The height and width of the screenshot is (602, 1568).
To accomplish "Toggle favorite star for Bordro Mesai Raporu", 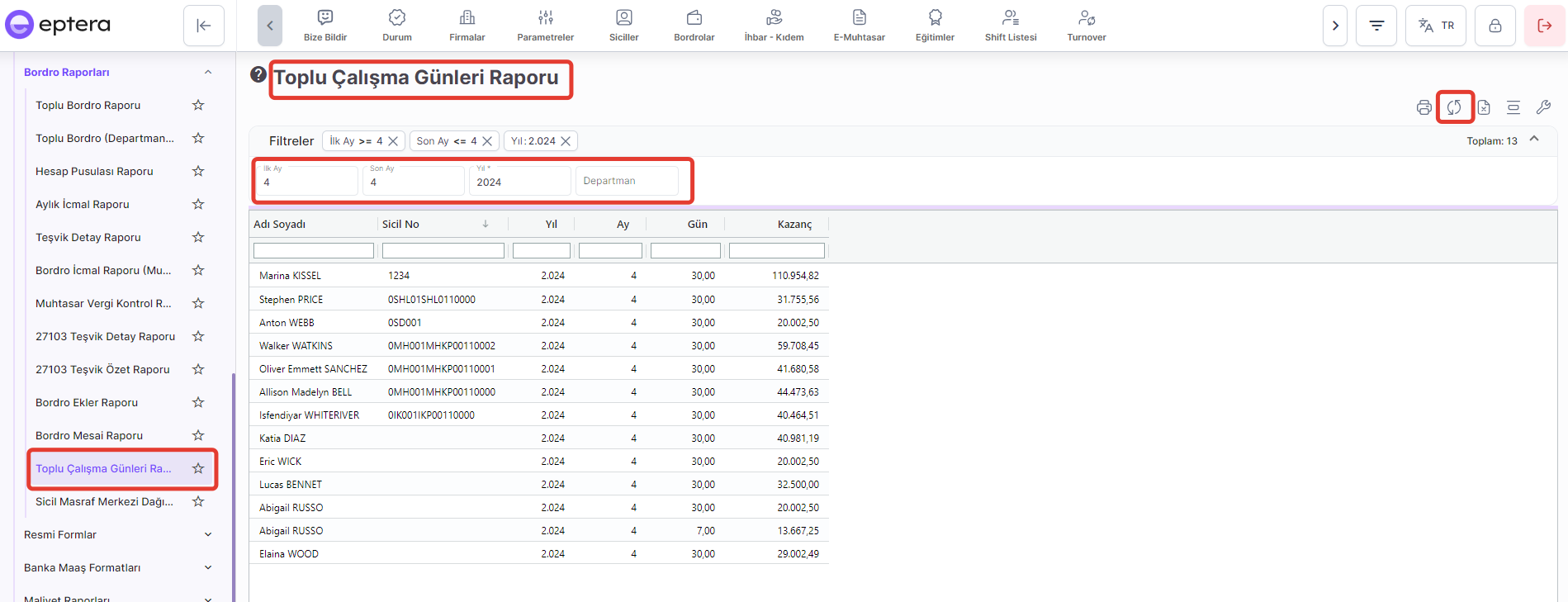I will pos(198,435).
